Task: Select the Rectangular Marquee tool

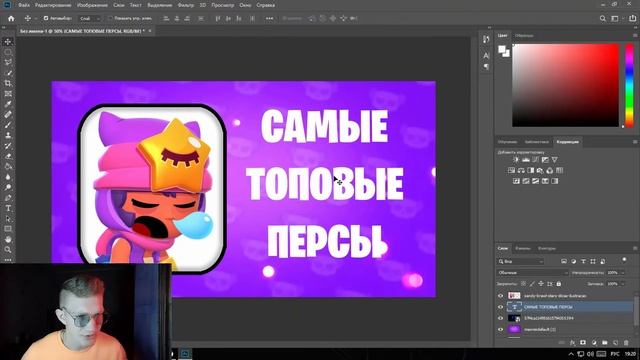Action: [x=8, y=52]
